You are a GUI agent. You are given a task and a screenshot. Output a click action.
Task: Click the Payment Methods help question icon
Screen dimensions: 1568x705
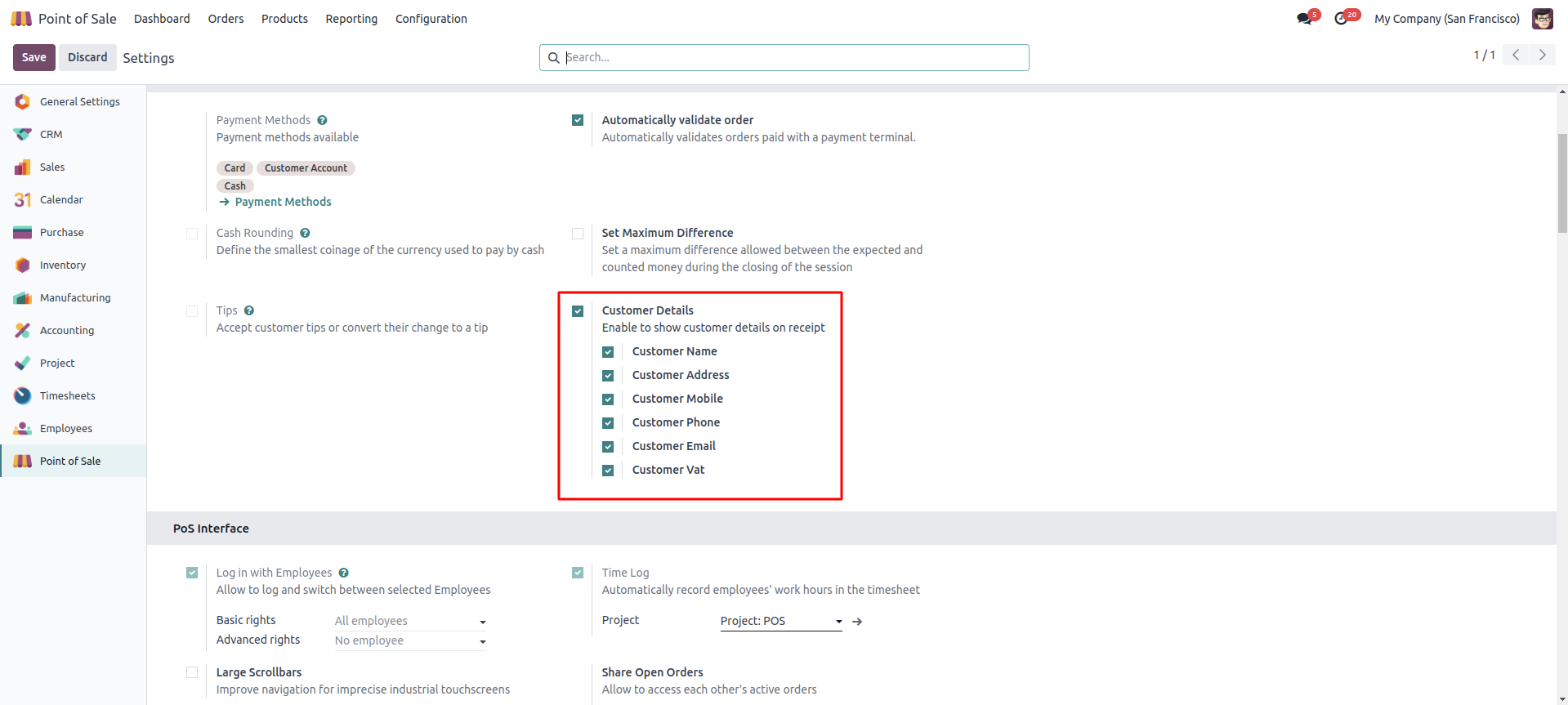[323, 120]
